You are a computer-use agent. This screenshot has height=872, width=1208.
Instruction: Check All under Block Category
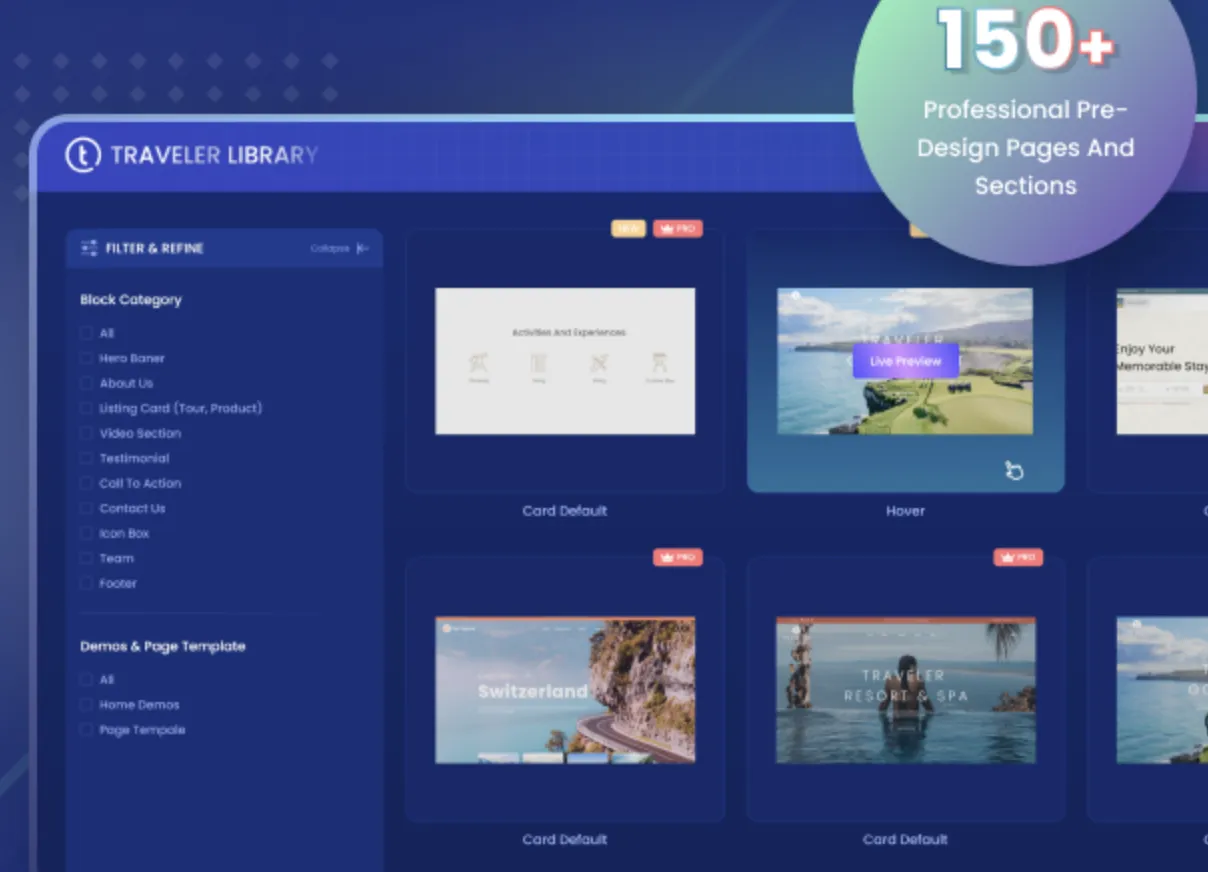(87, 333)
